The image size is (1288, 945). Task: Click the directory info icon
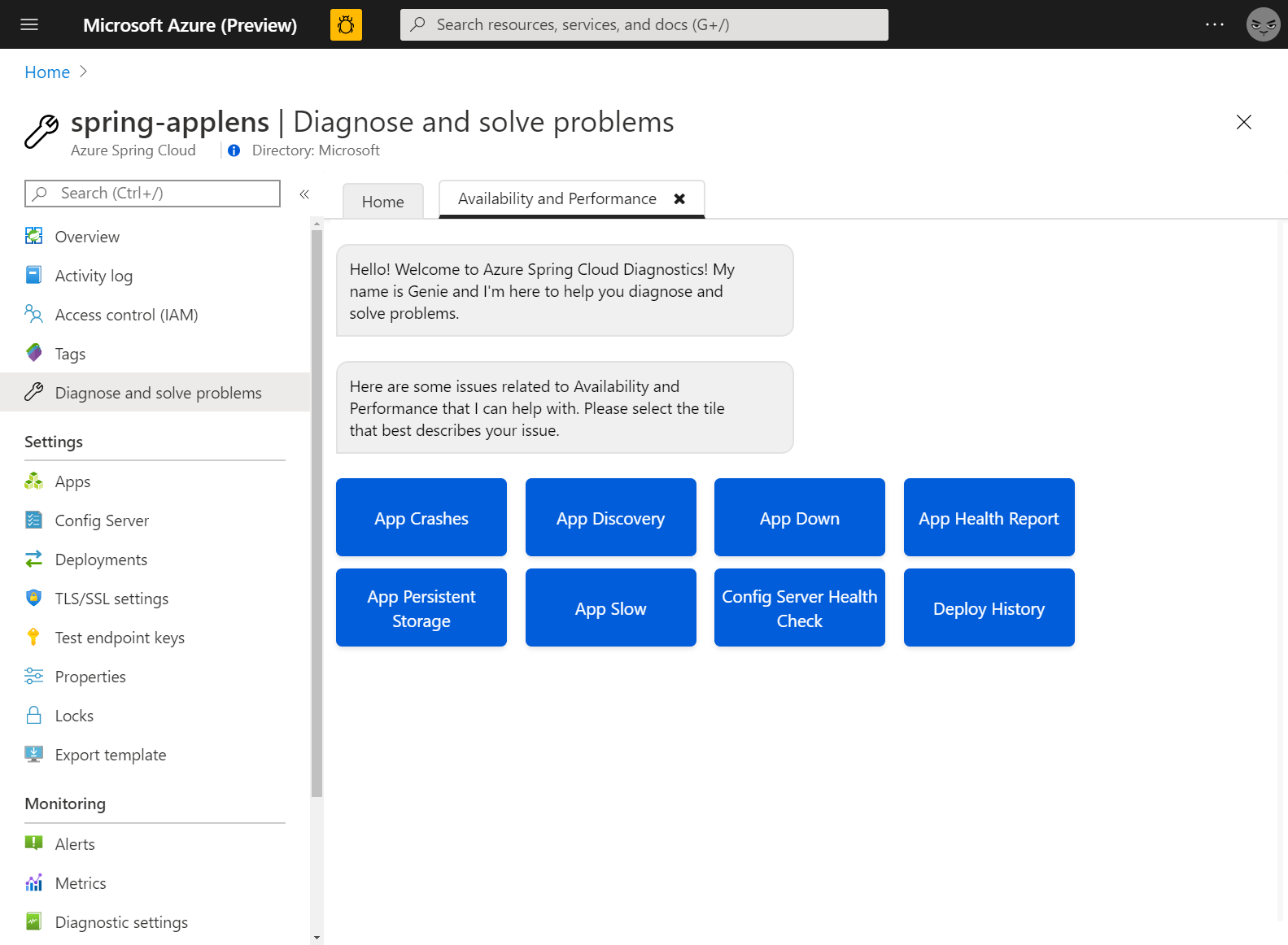[234, 150]
